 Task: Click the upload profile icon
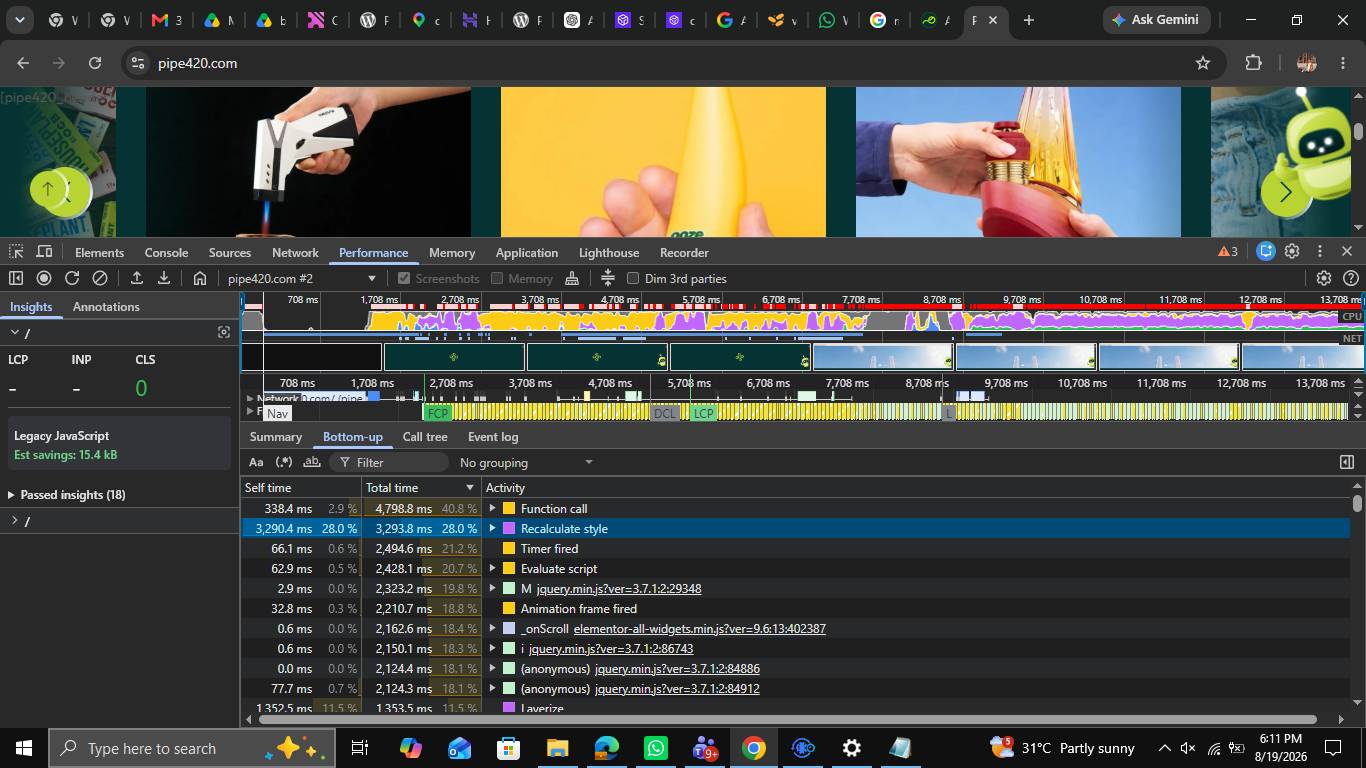[137, 278]
